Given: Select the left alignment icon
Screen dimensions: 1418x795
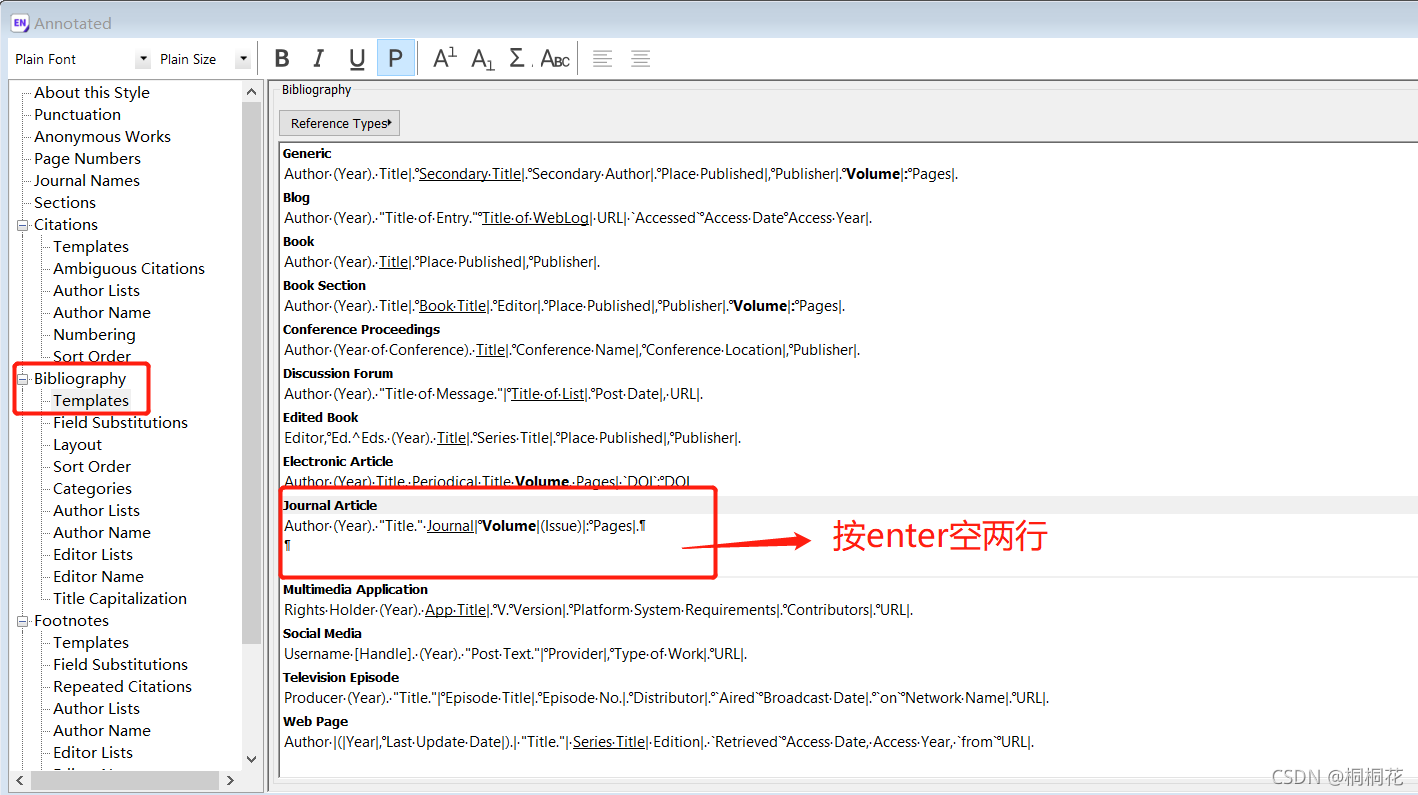Looking at the screenshot, I should (602, 58).
